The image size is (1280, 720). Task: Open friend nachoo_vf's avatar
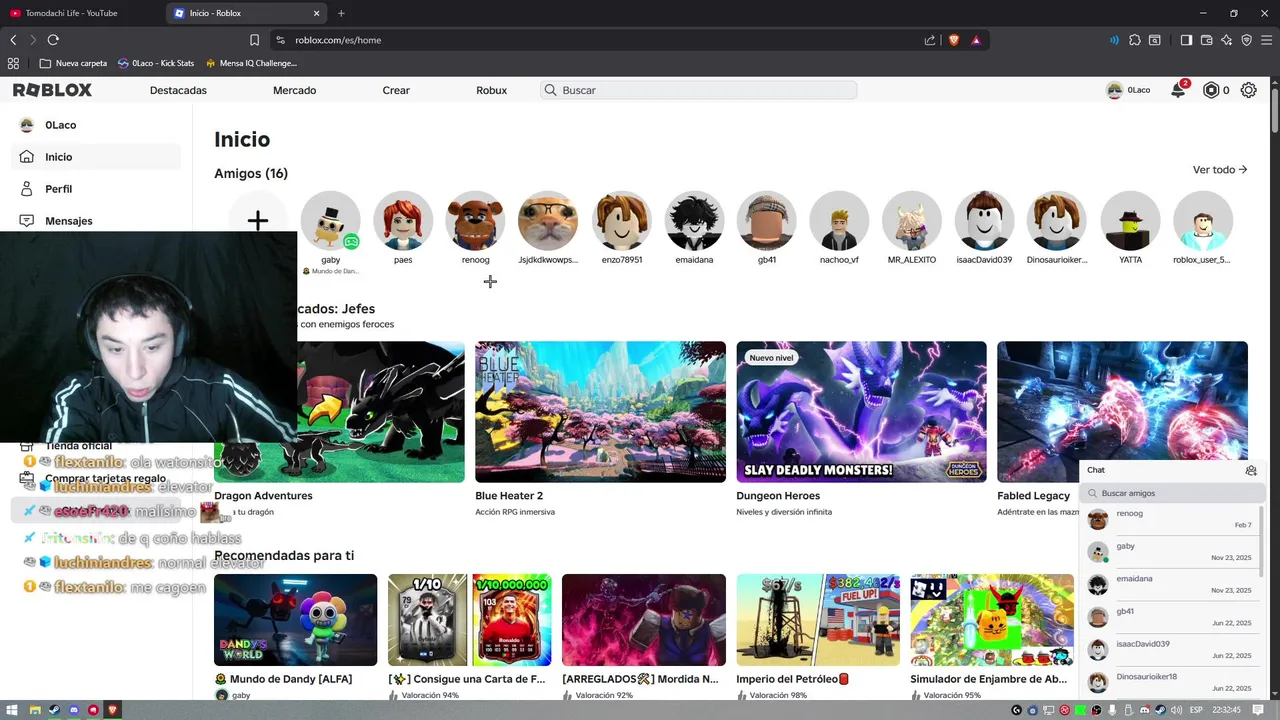[839, 221]
